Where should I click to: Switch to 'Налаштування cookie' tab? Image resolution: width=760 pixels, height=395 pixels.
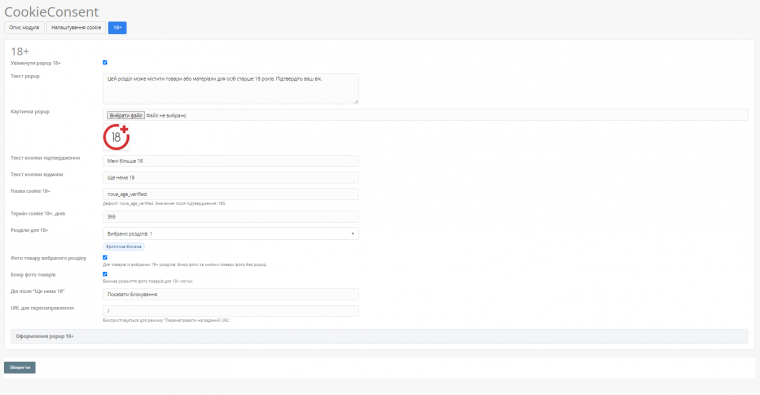tap(76, 28)
